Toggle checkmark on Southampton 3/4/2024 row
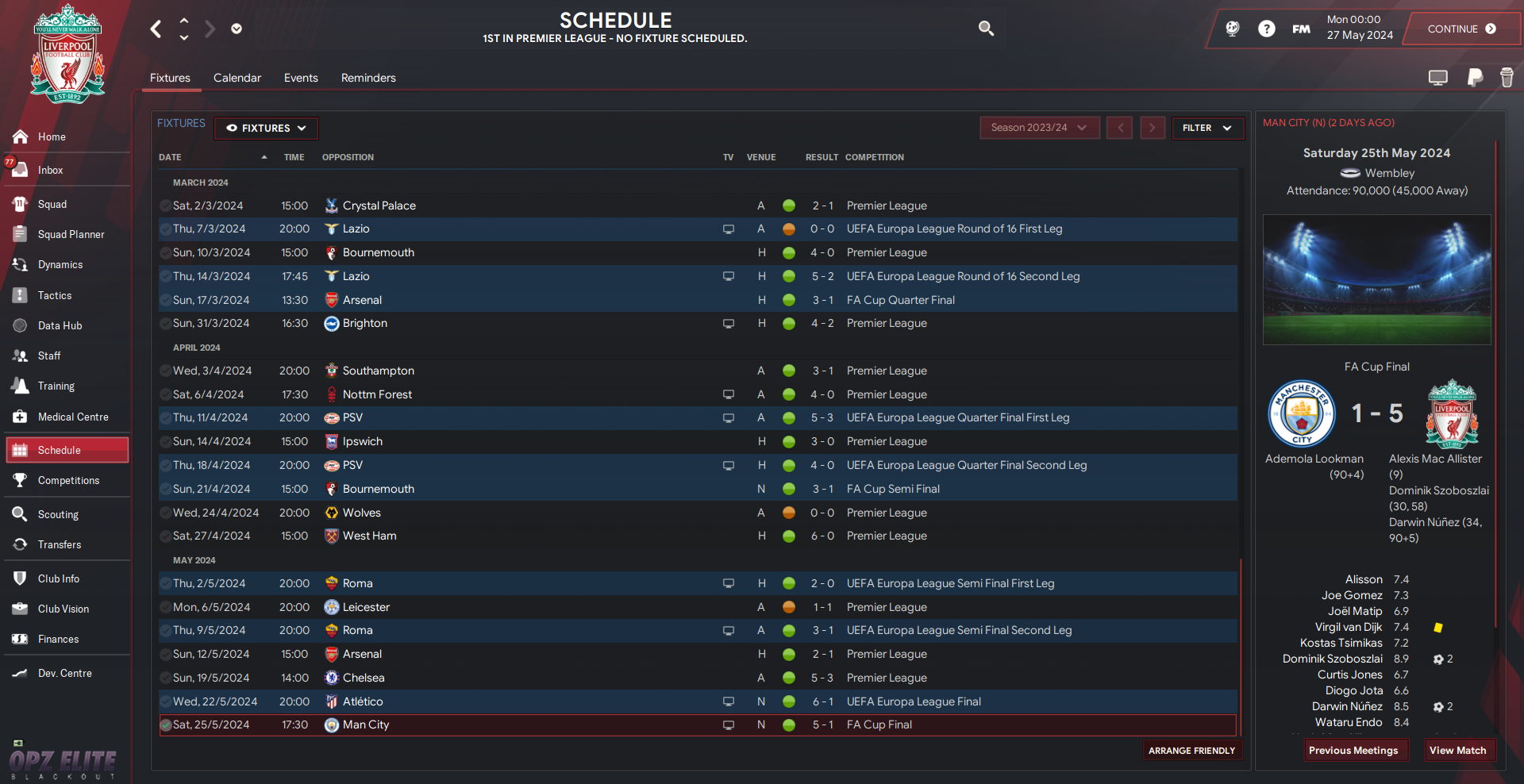The image size is (1524, 784). tap(166, 371)
